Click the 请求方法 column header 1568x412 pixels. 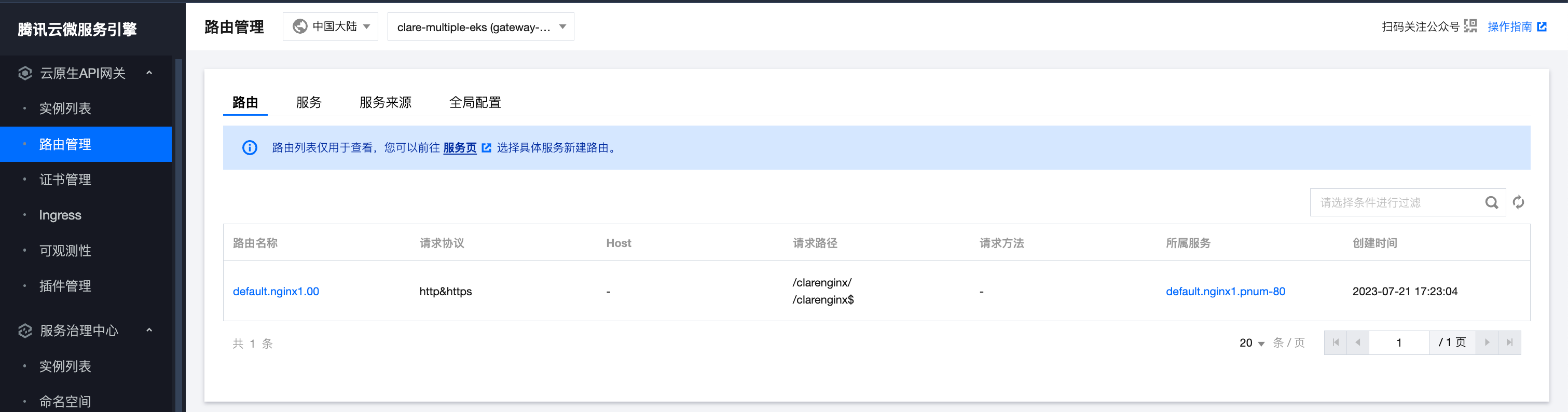click(x=1002, y=243)
